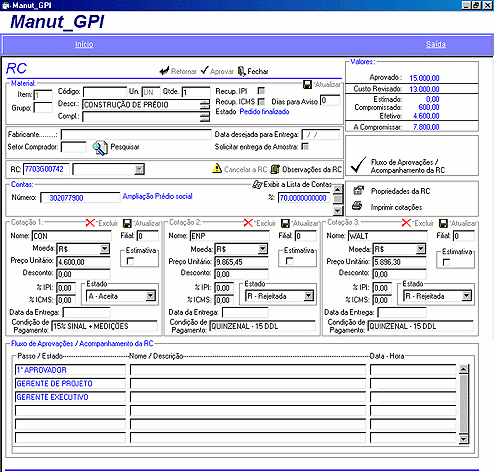Click the Início menu link
This screenshot has width=494, height=472.
coord(84,44)
